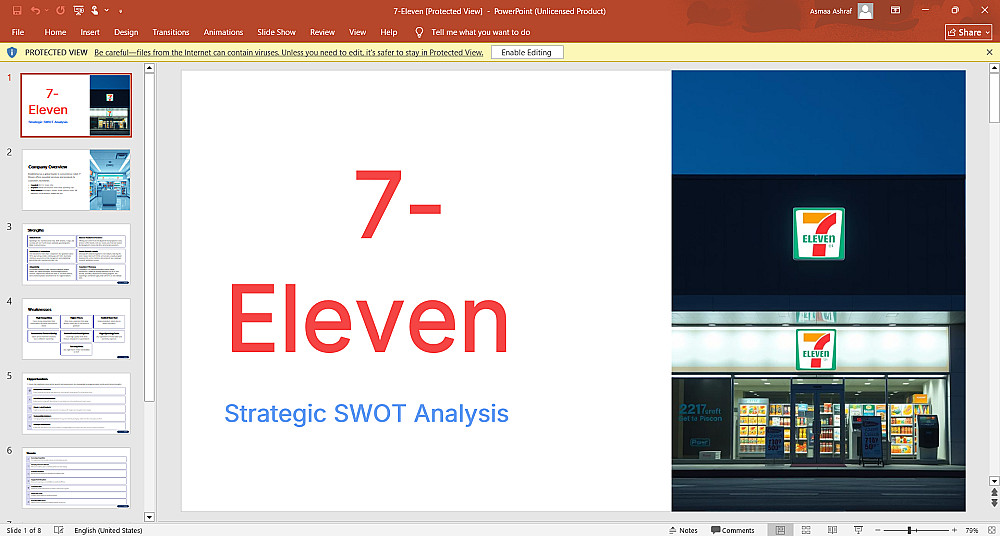The height and width of the screenshot is (536, 1000).
Task: Click the 7-Eleven title text on slide
Action: tap(368, 260)
